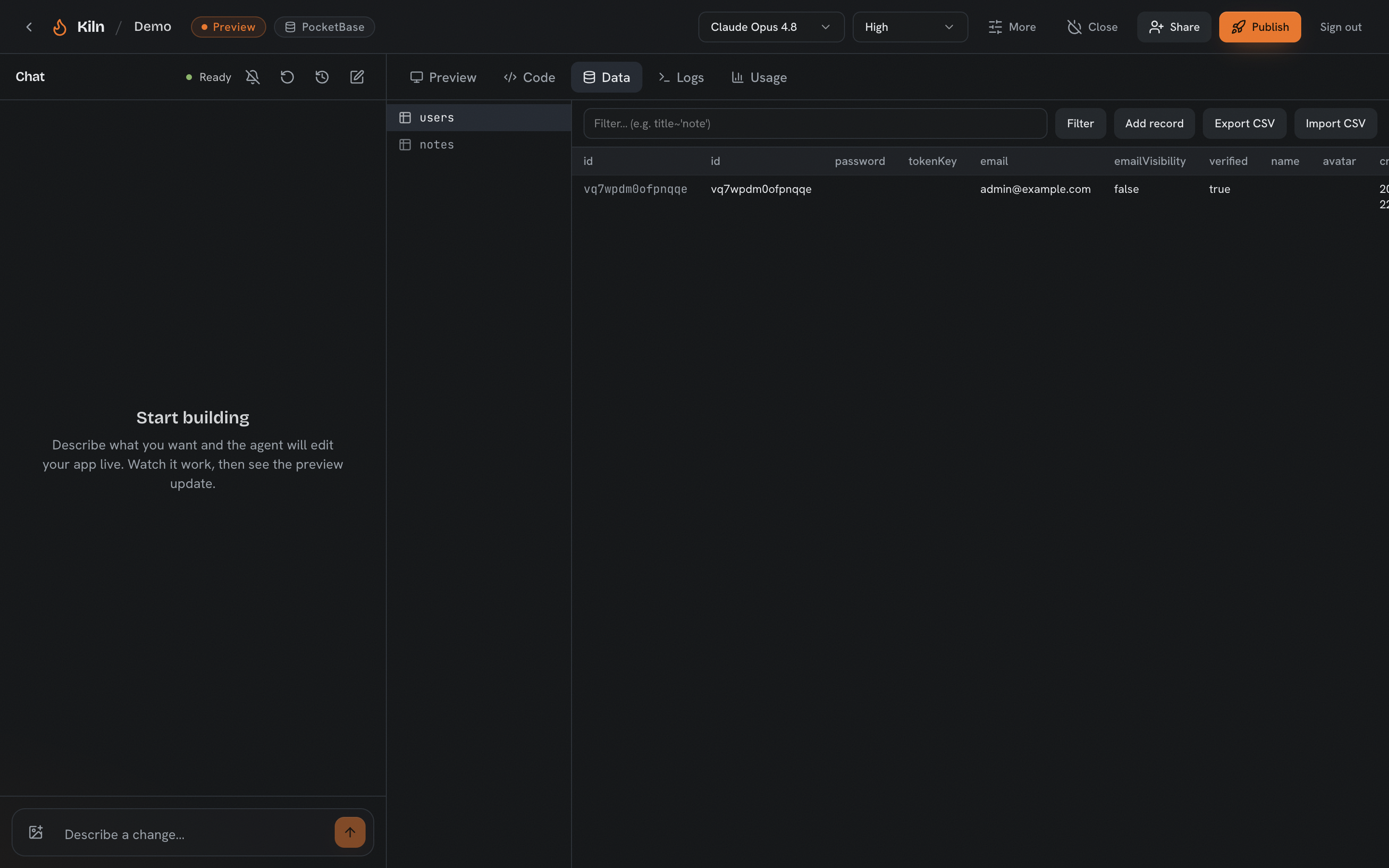Click the Demo project name
This screenshot has height=868, width=1389.
153,27
